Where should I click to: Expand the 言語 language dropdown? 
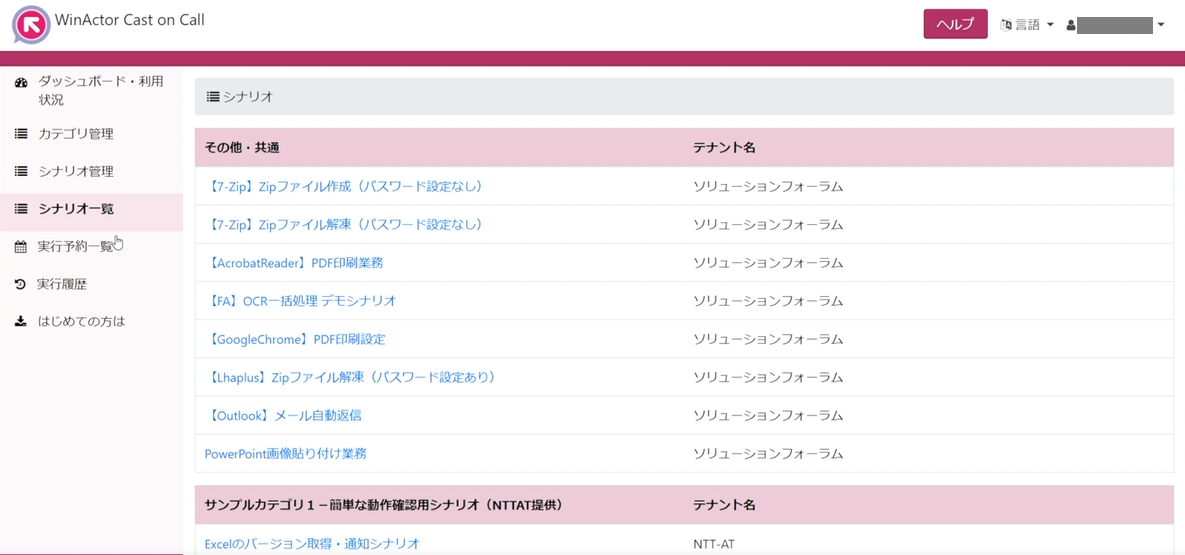click(1027, 25)
